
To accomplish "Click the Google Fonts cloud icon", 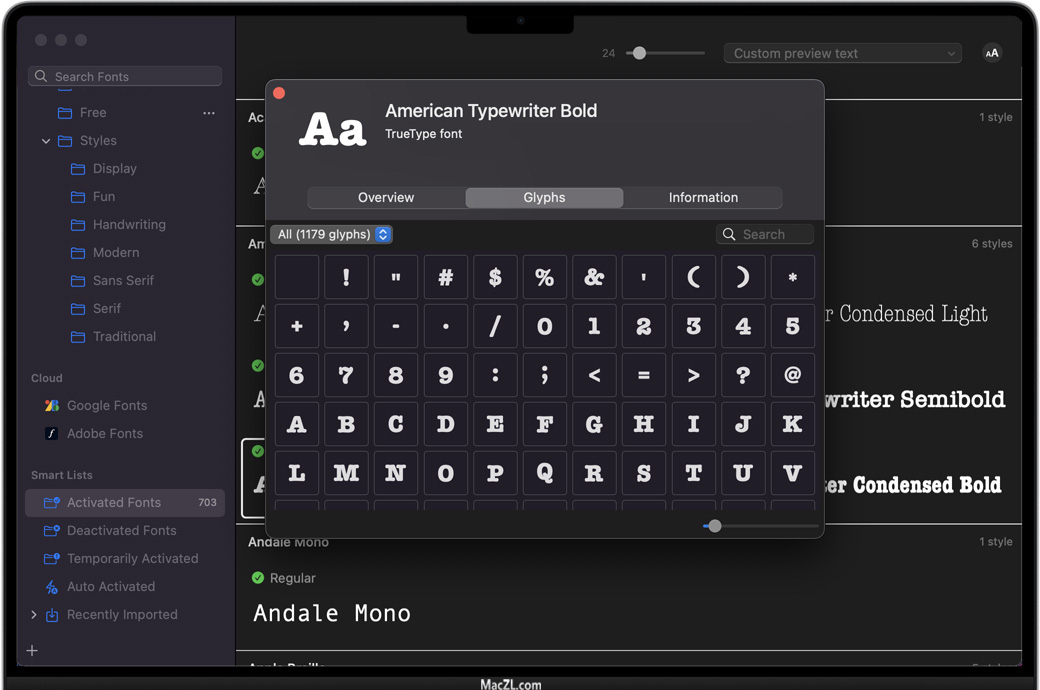I will coord(52,406).
